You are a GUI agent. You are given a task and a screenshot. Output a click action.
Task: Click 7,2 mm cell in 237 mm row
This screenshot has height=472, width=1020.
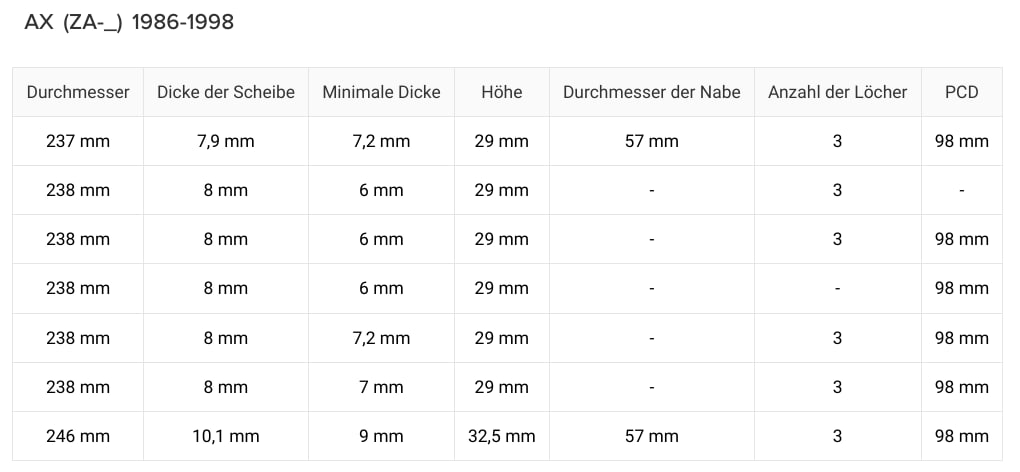(381, 141)
